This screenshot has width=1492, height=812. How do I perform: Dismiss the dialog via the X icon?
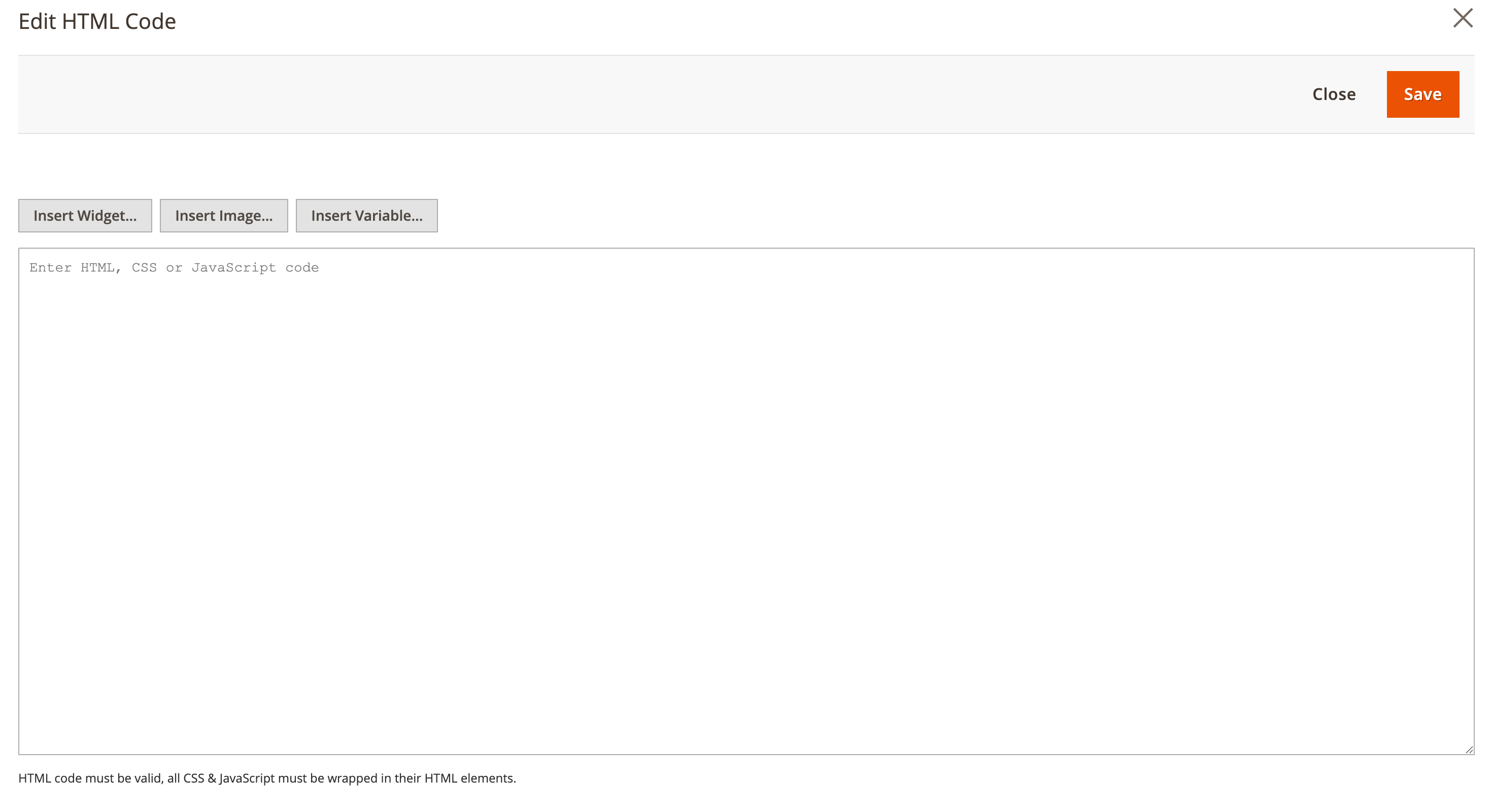1464,19
